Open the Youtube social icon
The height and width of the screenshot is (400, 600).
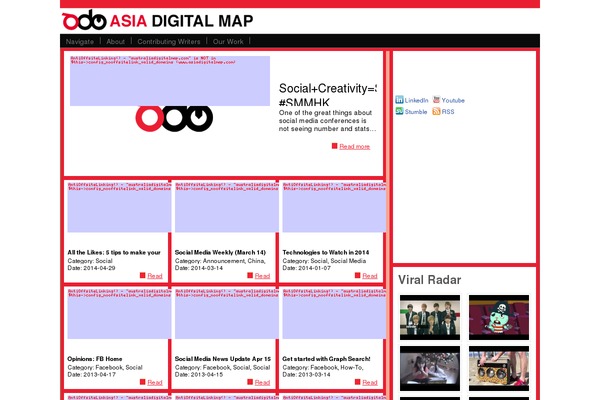(x=436, y=100)
